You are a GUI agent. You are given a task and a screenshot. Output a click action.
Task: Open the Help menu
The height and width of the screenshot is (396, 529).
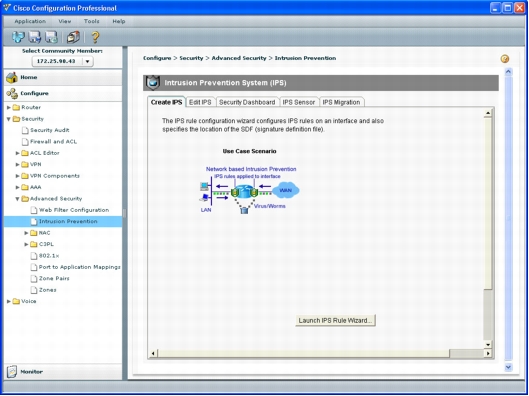tap(119, 21)
